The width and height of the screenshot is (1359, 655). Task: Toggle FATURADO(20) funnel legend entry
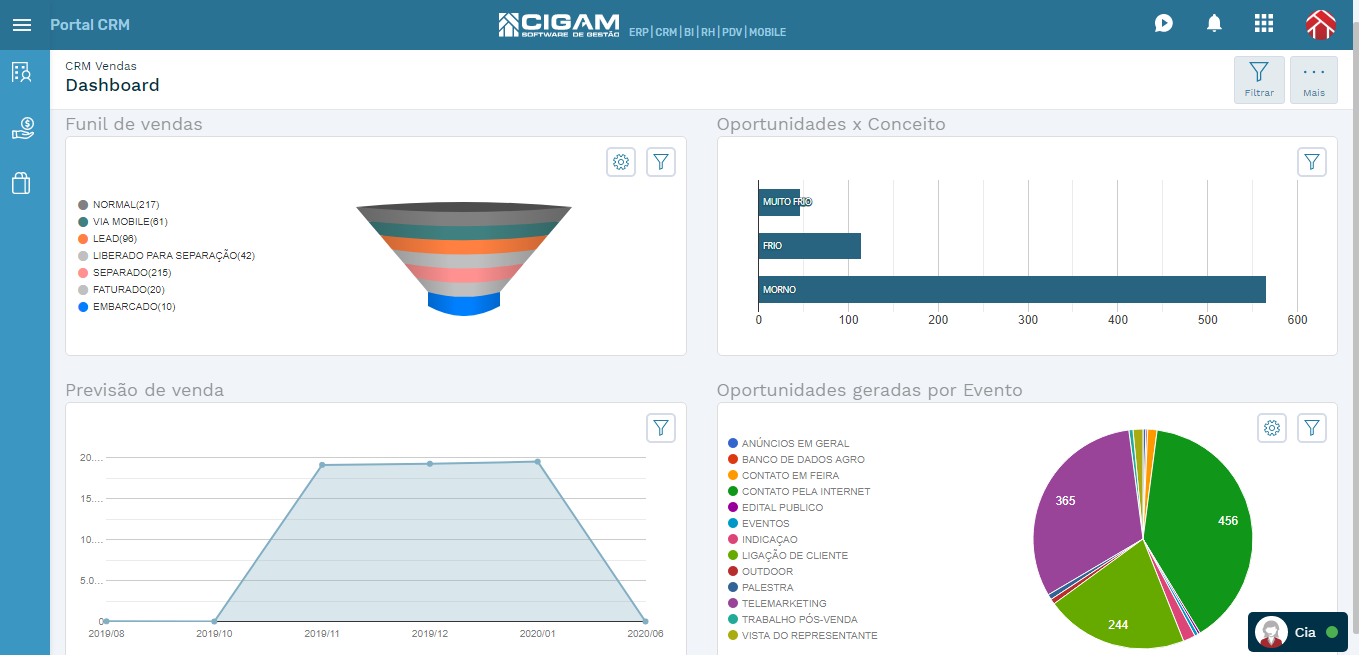122,289
